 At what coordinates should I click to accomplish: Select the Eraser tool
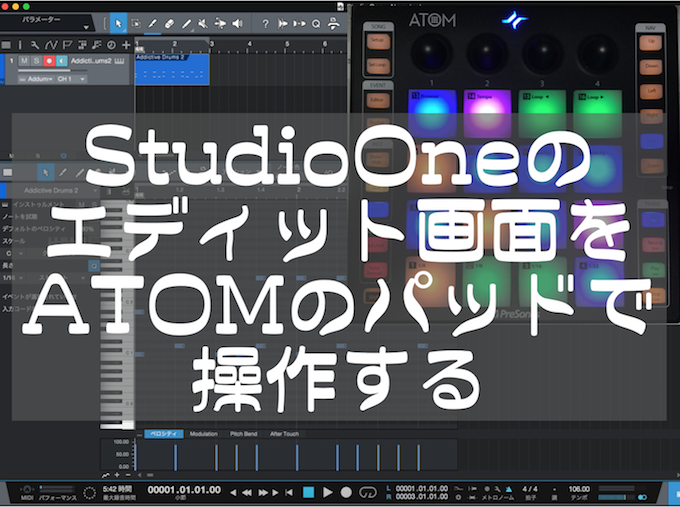click(170, 23)
